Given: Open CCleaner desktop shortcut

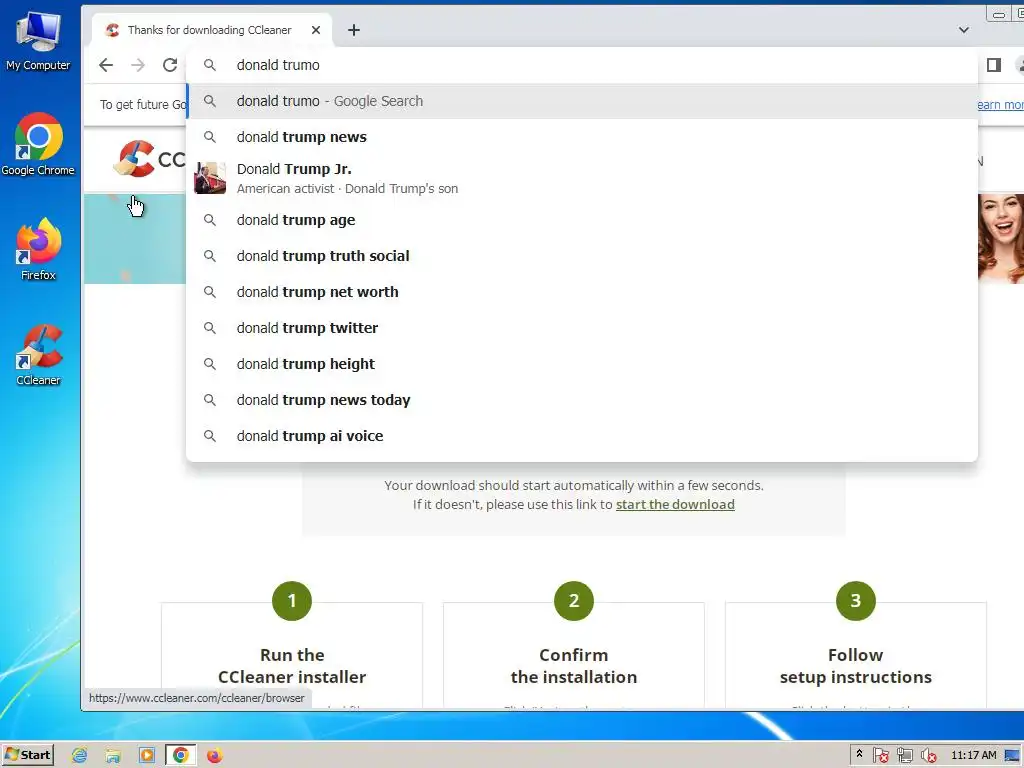Looking at the screenshot, I should (38, 355).
